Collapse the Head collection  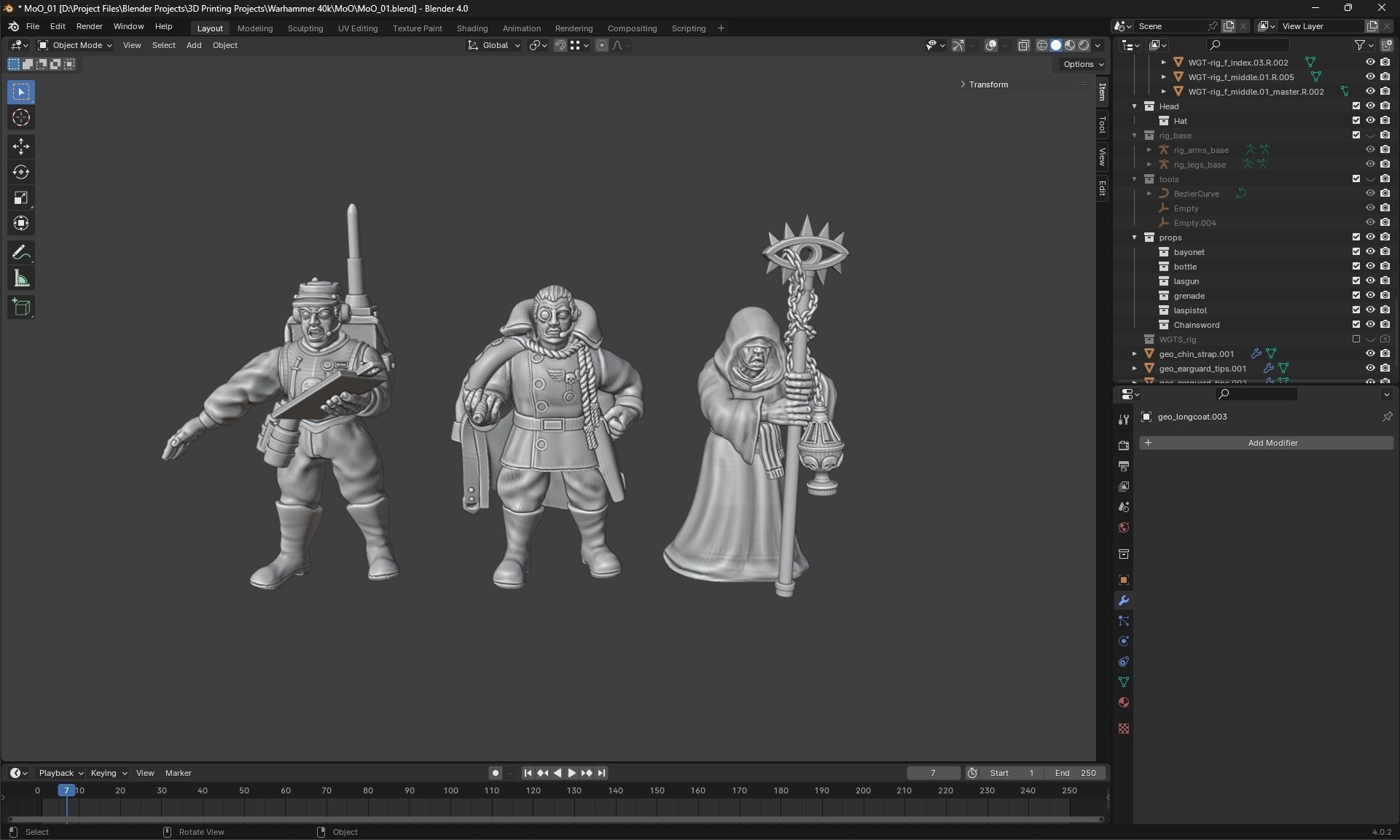pos(1135,106)
